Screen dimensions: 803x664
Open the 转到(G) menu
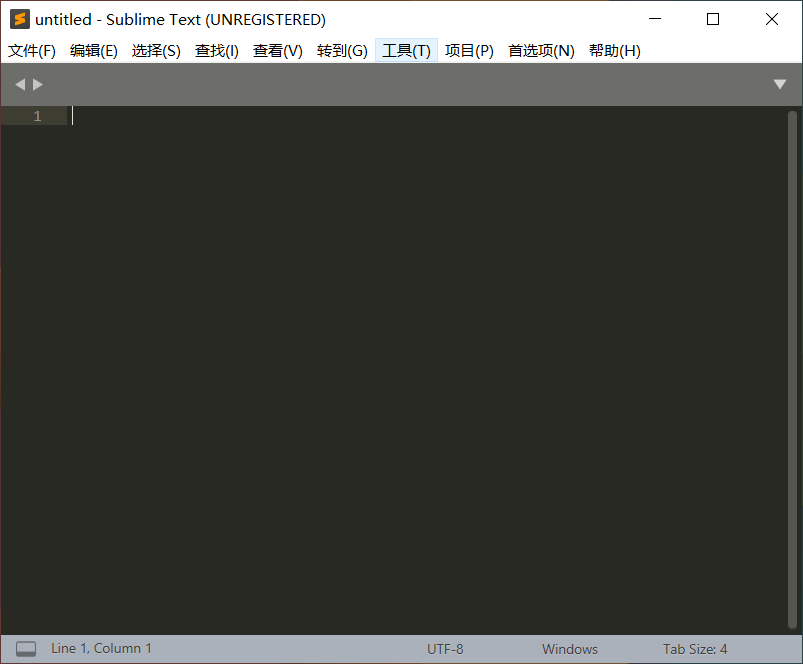click(342, 51)
